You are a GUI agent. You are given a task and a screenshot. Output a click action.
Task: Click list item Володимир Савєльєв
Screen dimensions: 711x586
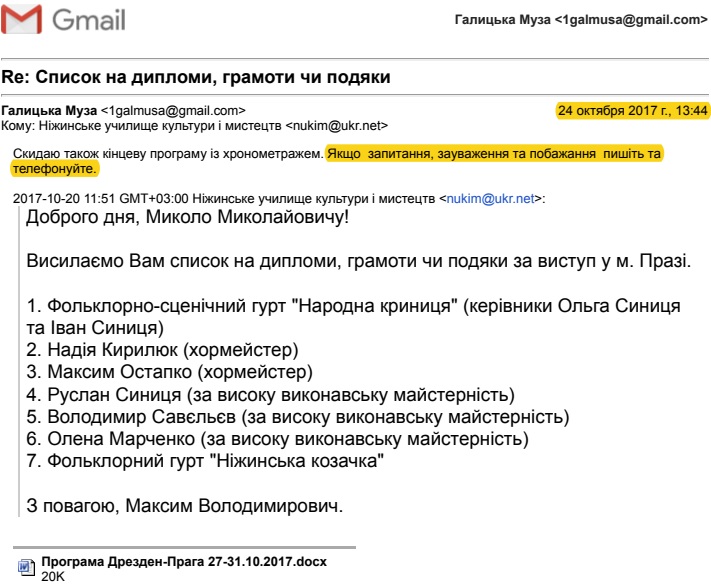click(x=297, y=415)
